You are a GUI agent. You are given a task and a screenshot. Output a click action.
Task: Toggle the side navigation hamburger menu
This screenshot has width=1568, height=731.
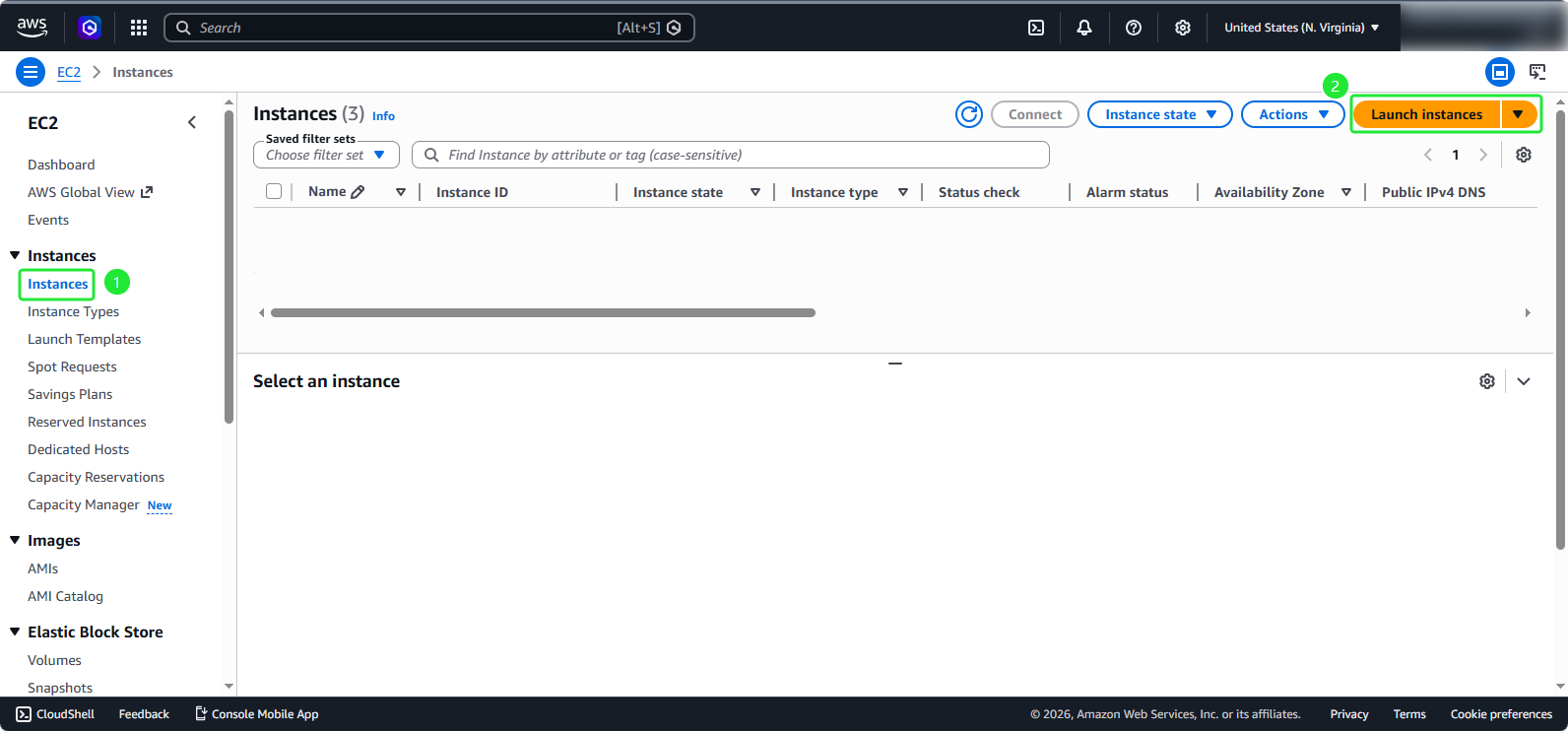(31, 72)
